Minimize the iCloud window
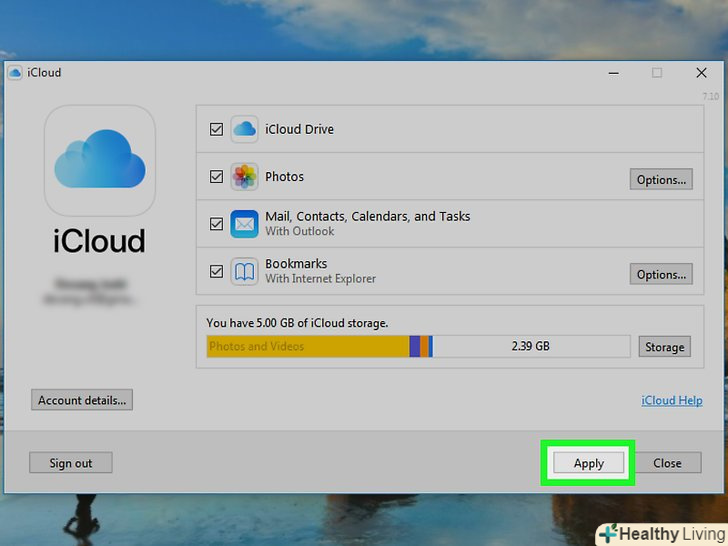The width and height of the screenshot is (728, 546). 614,73
